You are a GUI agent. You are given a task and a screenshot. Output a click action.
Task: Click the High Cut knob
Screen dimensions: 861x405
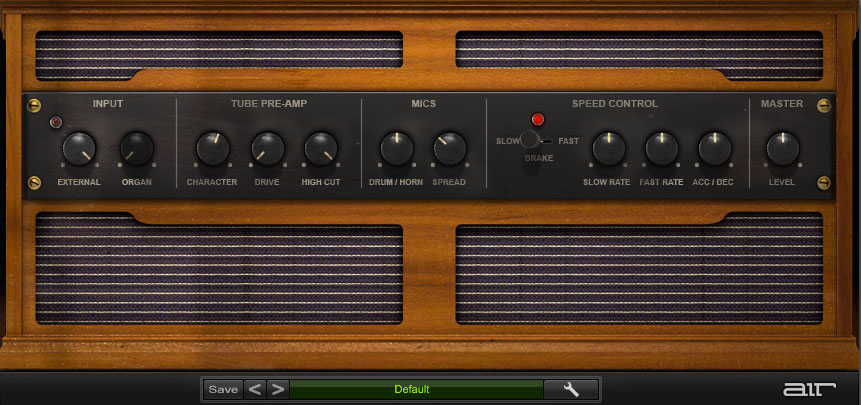click(321, 150)
